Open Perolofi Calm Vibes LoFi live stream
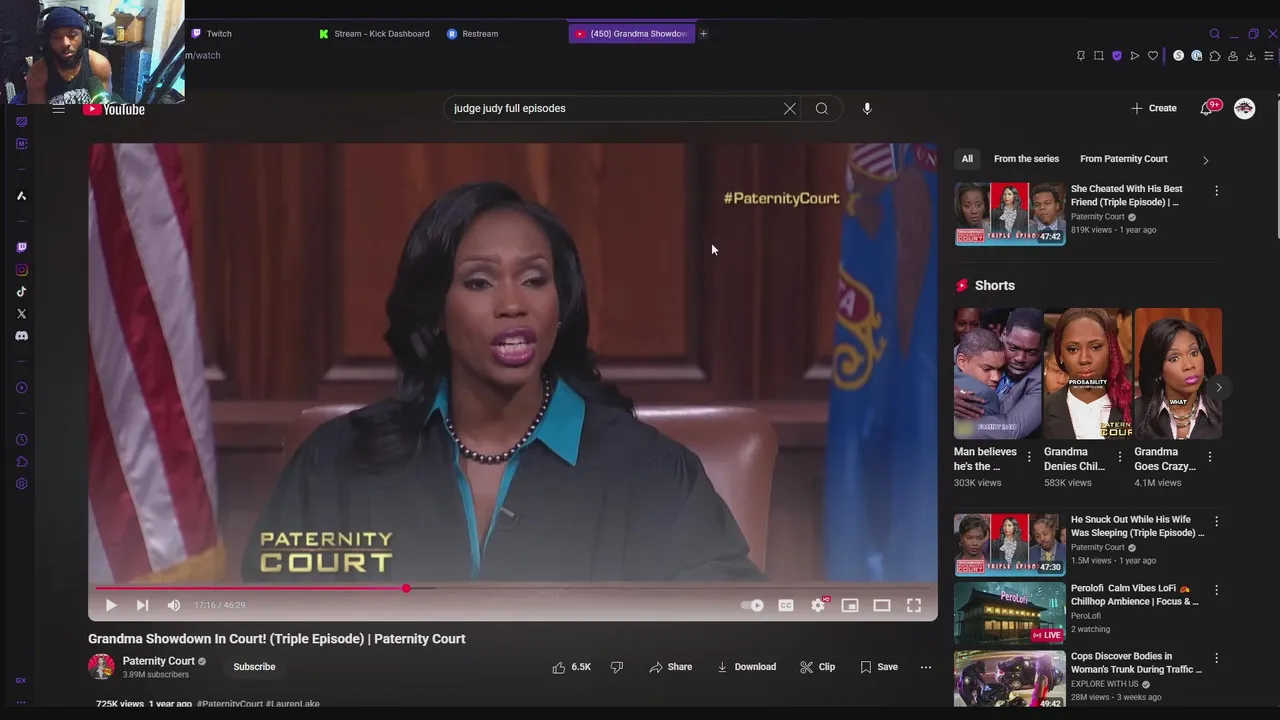This screenshot has width=1280, height=720. click(1010, 613)
